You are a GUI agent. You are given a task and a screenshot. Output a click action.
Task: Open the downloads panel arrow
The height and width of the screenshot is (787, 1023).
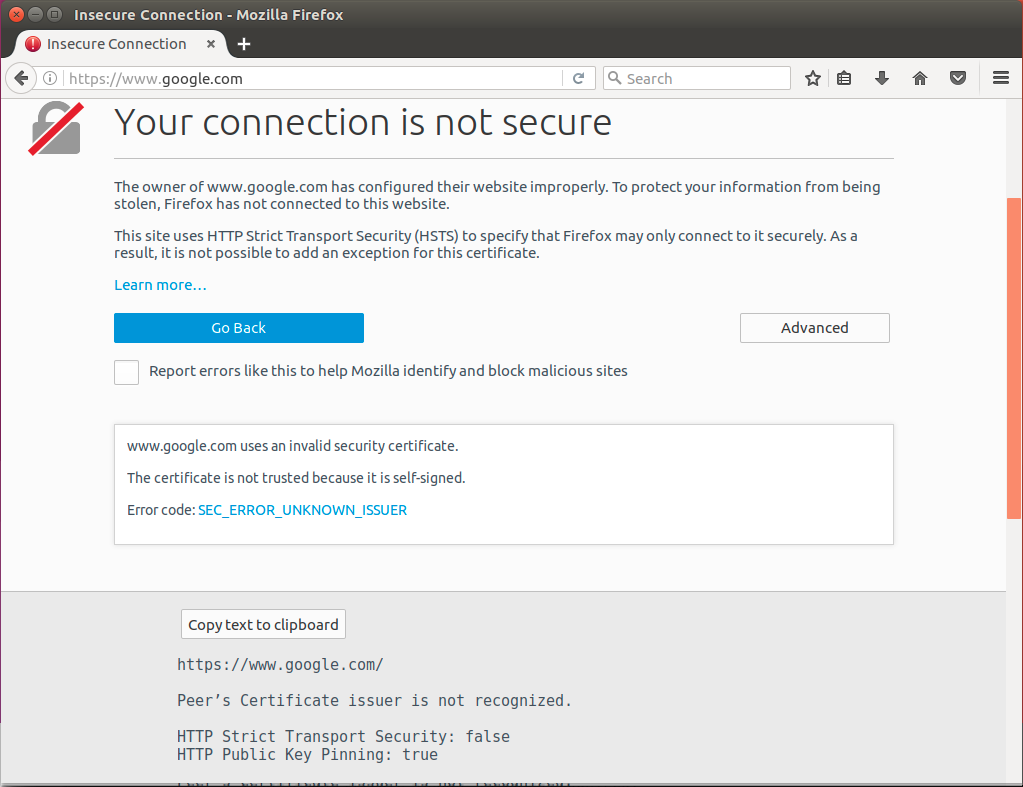point(881,78)
